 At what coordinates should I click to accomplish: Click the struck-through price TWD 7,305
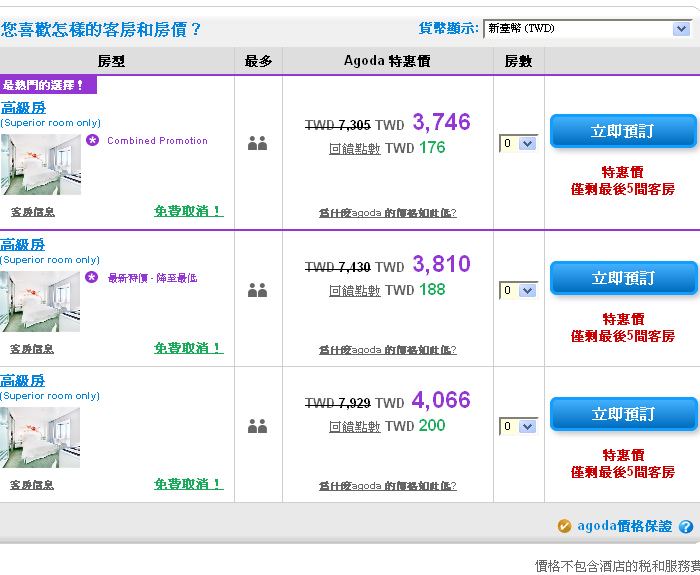(338, 125)
